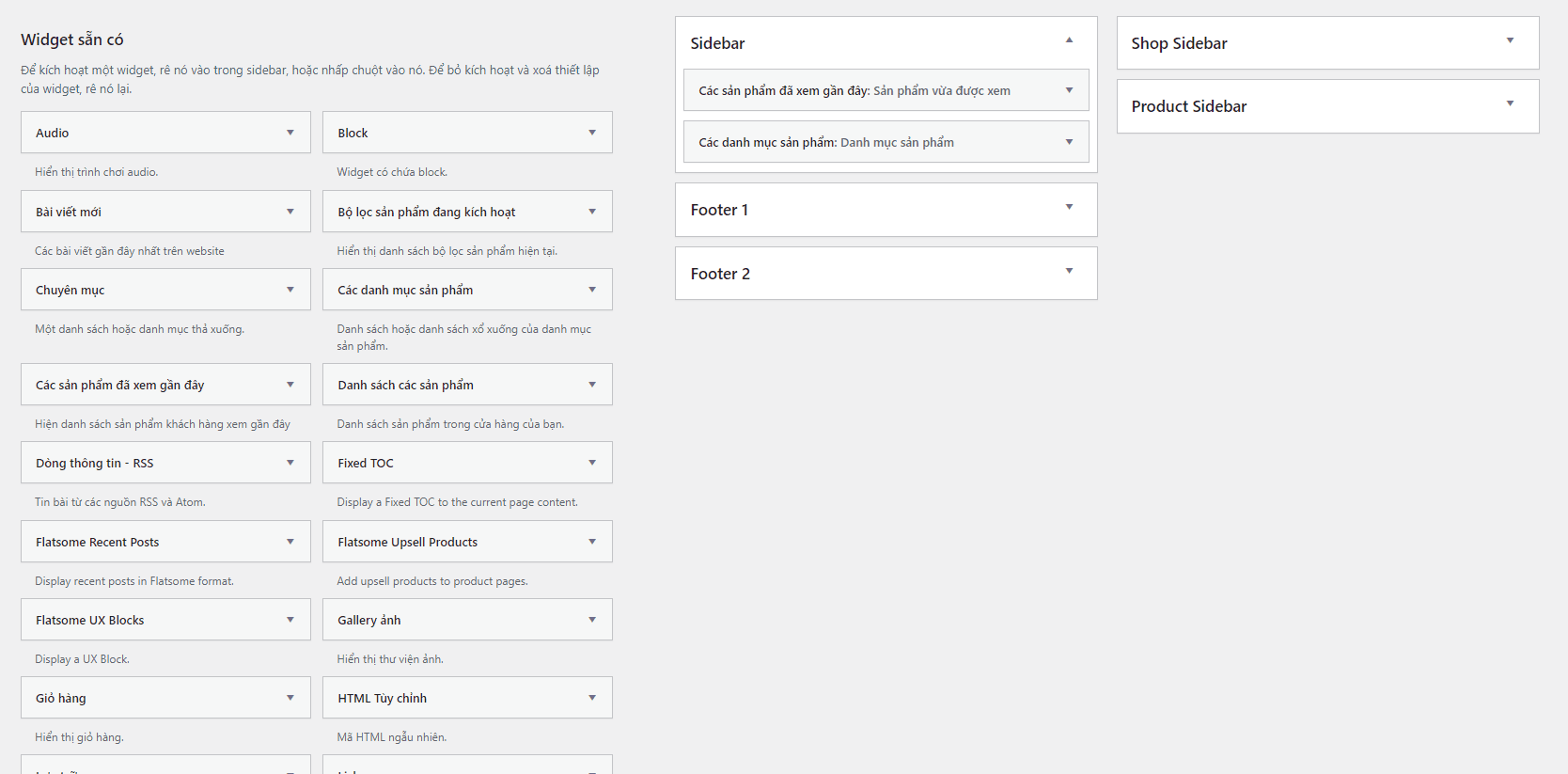Viewport: 1568px width, 774px height.
Task: Expand the Shop Sidebar area arrow
Action: 1510,40
